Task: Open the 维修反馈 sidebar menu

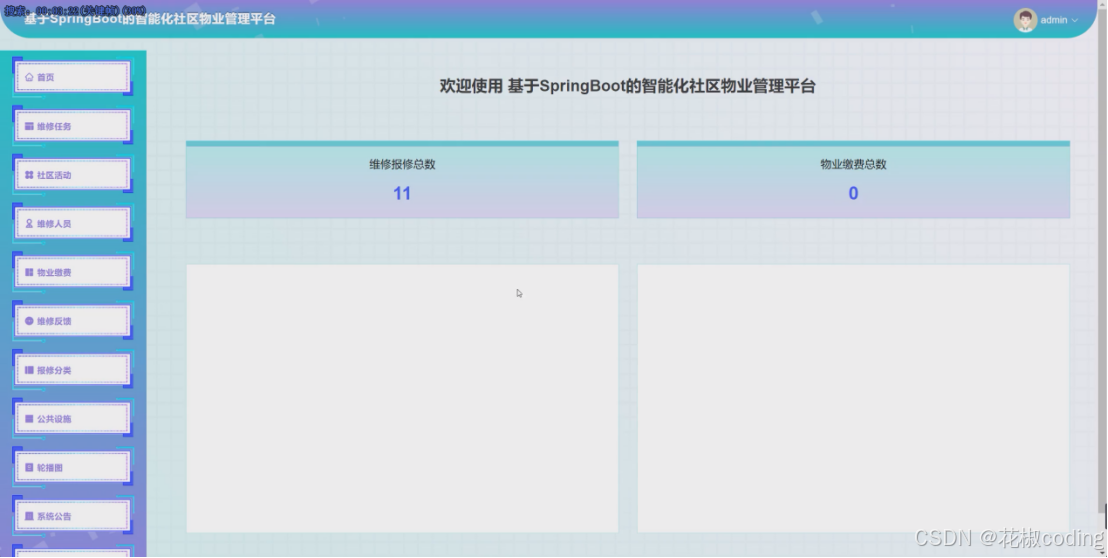Action: pyautogui.click(x=72, y=321)
